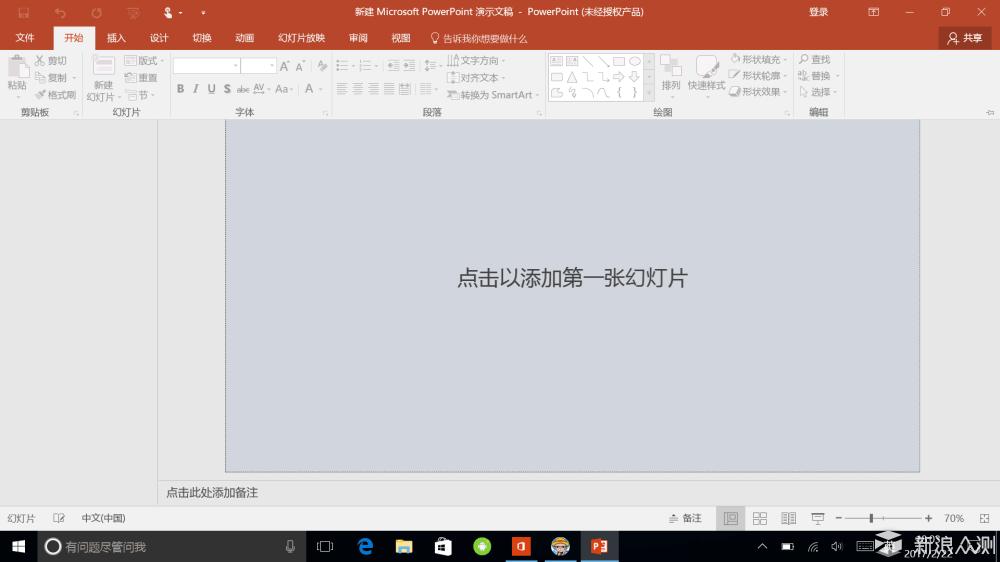Toggle Normal view button in status bar
This screenshot has height=562, width=1000.
click(731, 519)
